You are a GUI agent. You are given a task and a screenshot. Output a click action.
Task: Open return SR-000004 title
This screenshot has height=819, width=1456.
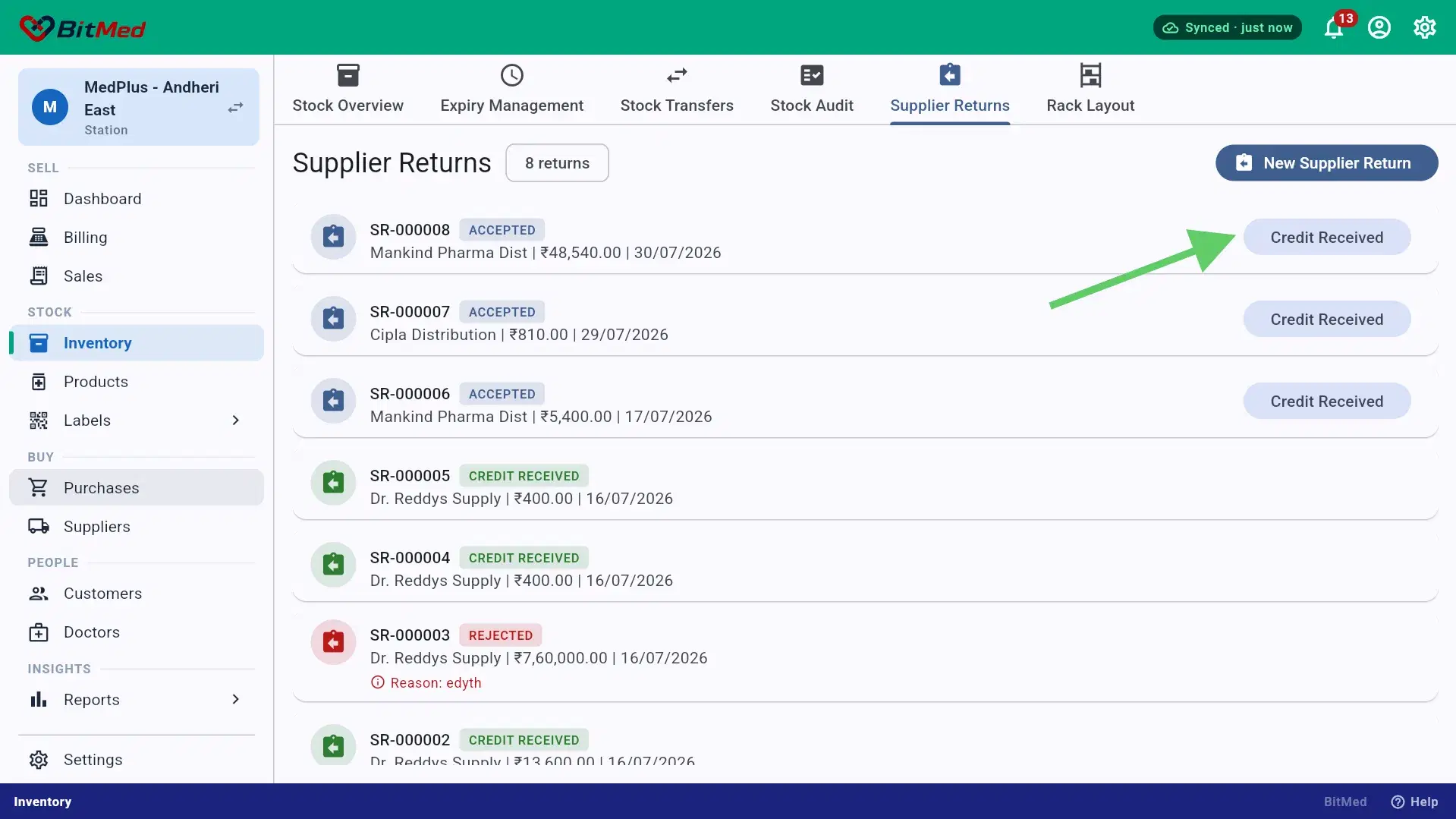(x=410, y=558)
